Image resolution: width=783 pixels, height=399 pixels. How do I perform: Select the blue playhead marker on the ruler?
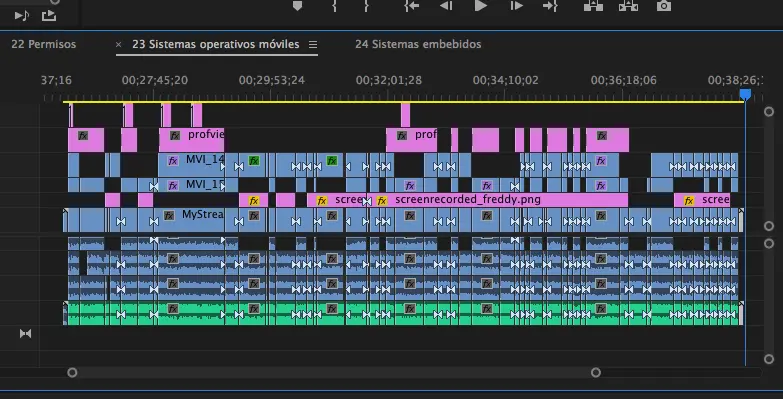click(745, 94)
